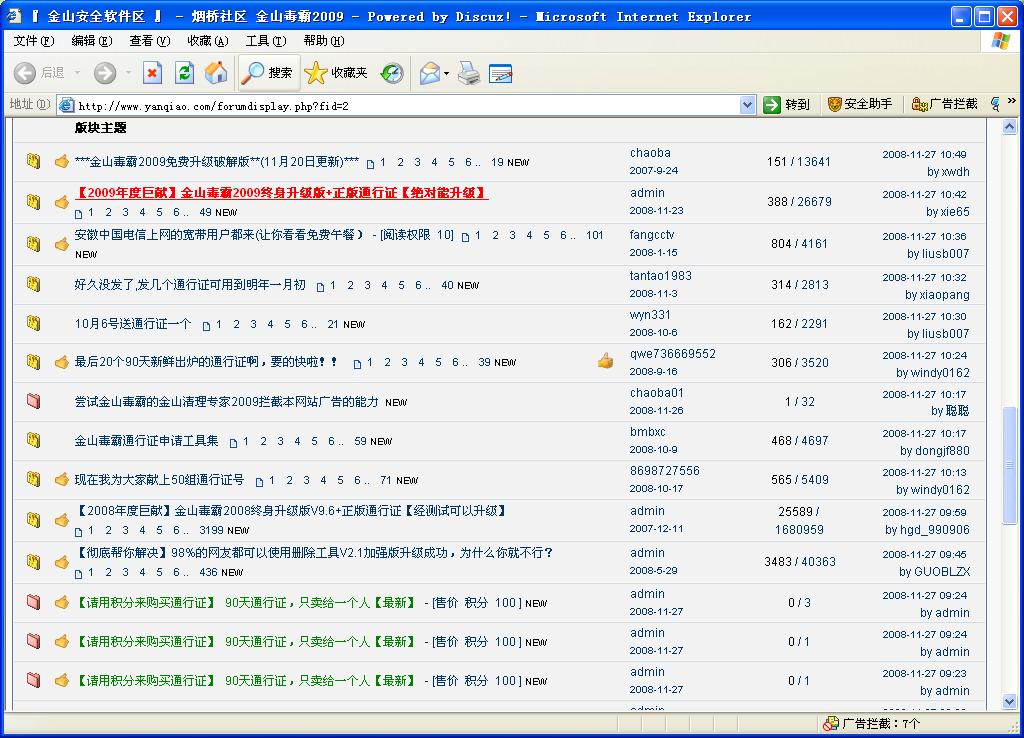1024x738 pixels.
Task: Click the Mail toolbar icon
Action: 429,73
